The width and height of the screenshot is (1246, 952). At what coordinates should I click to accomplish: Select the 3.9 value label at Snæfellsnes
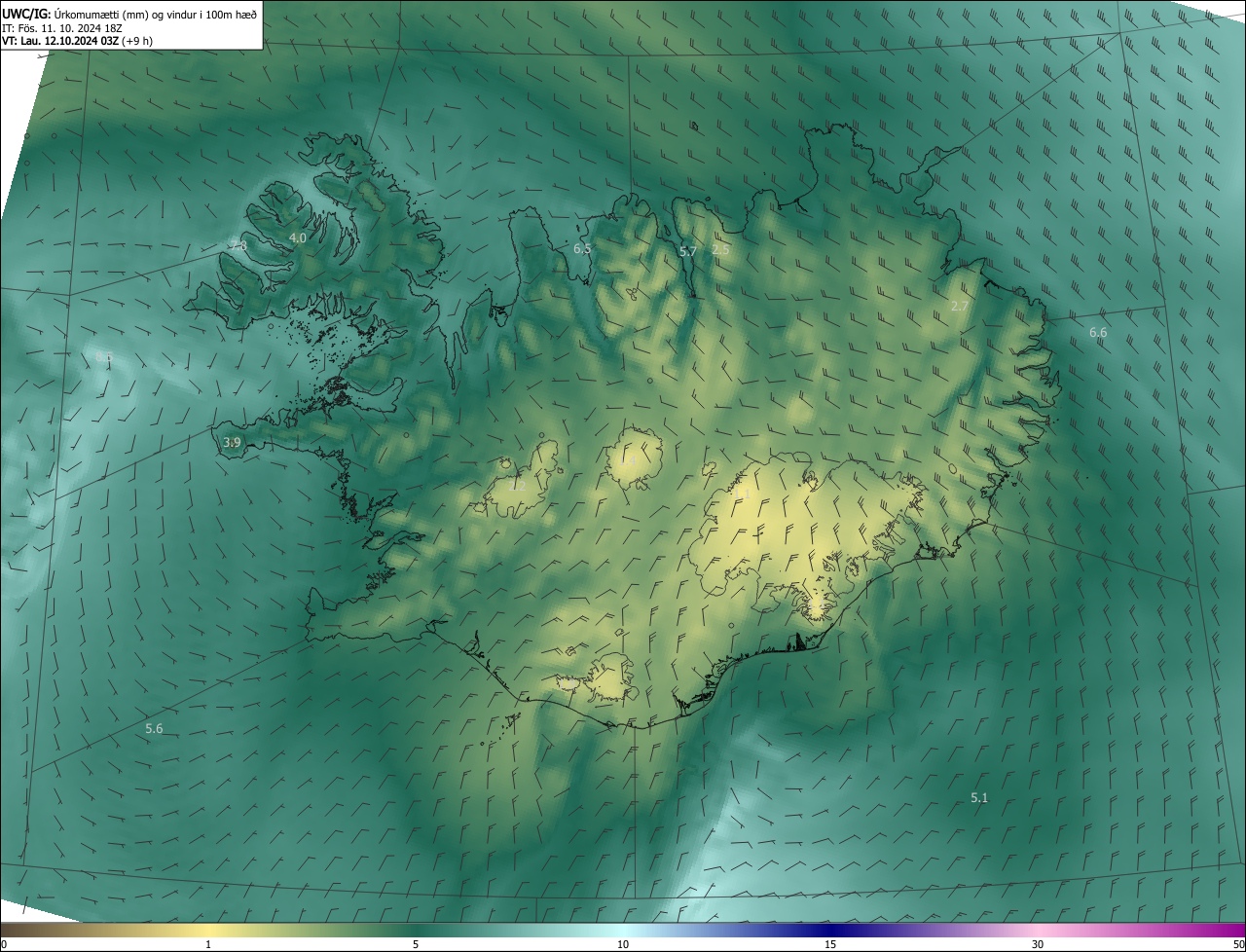click(x=232, y=442)
